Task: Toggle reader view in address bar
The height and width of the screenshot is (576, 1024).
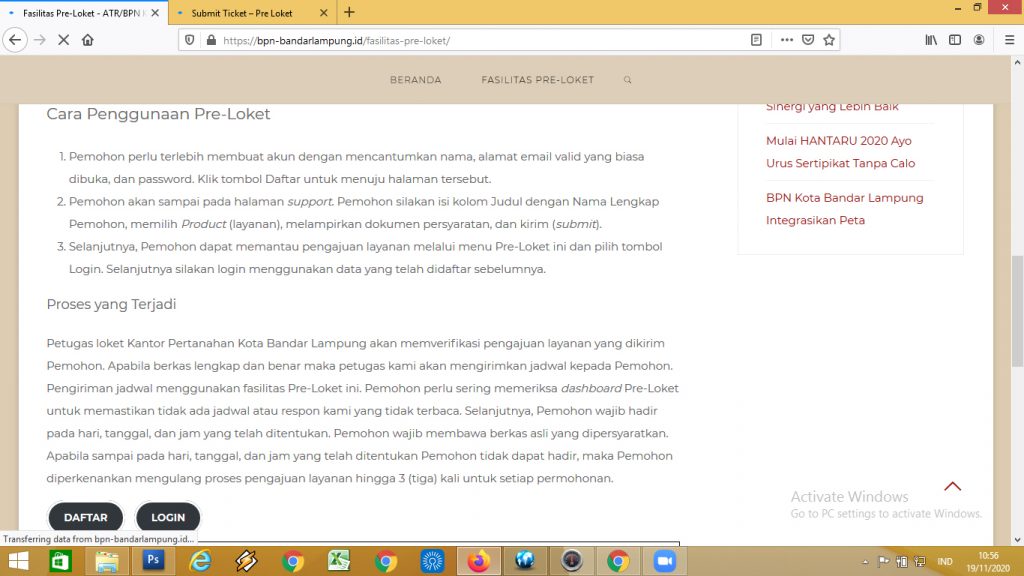Action: click(x=756, y=40)
